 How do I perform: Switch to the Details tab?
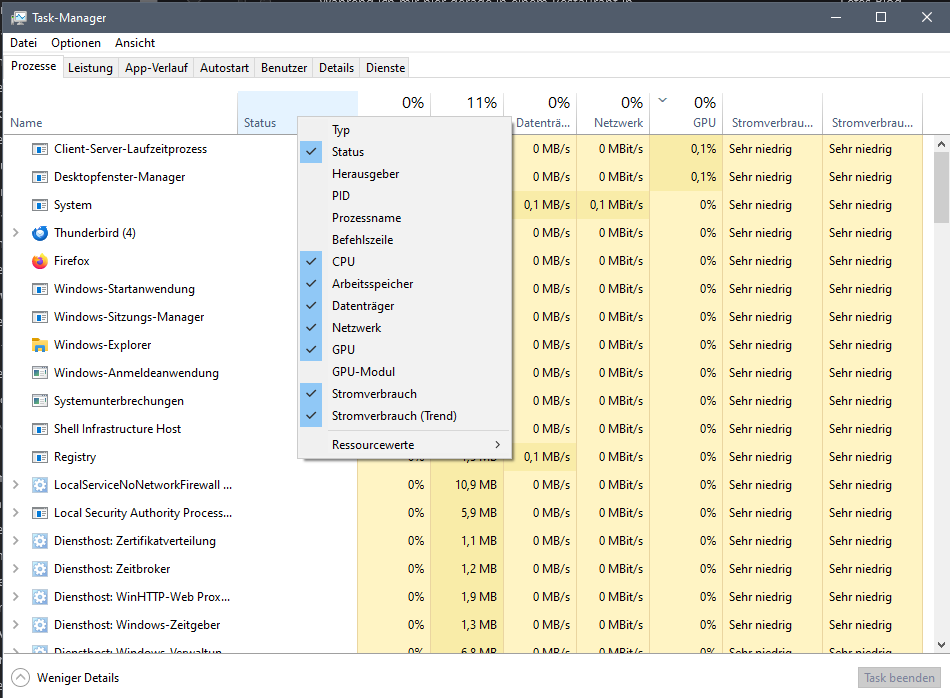pos(336,68)
